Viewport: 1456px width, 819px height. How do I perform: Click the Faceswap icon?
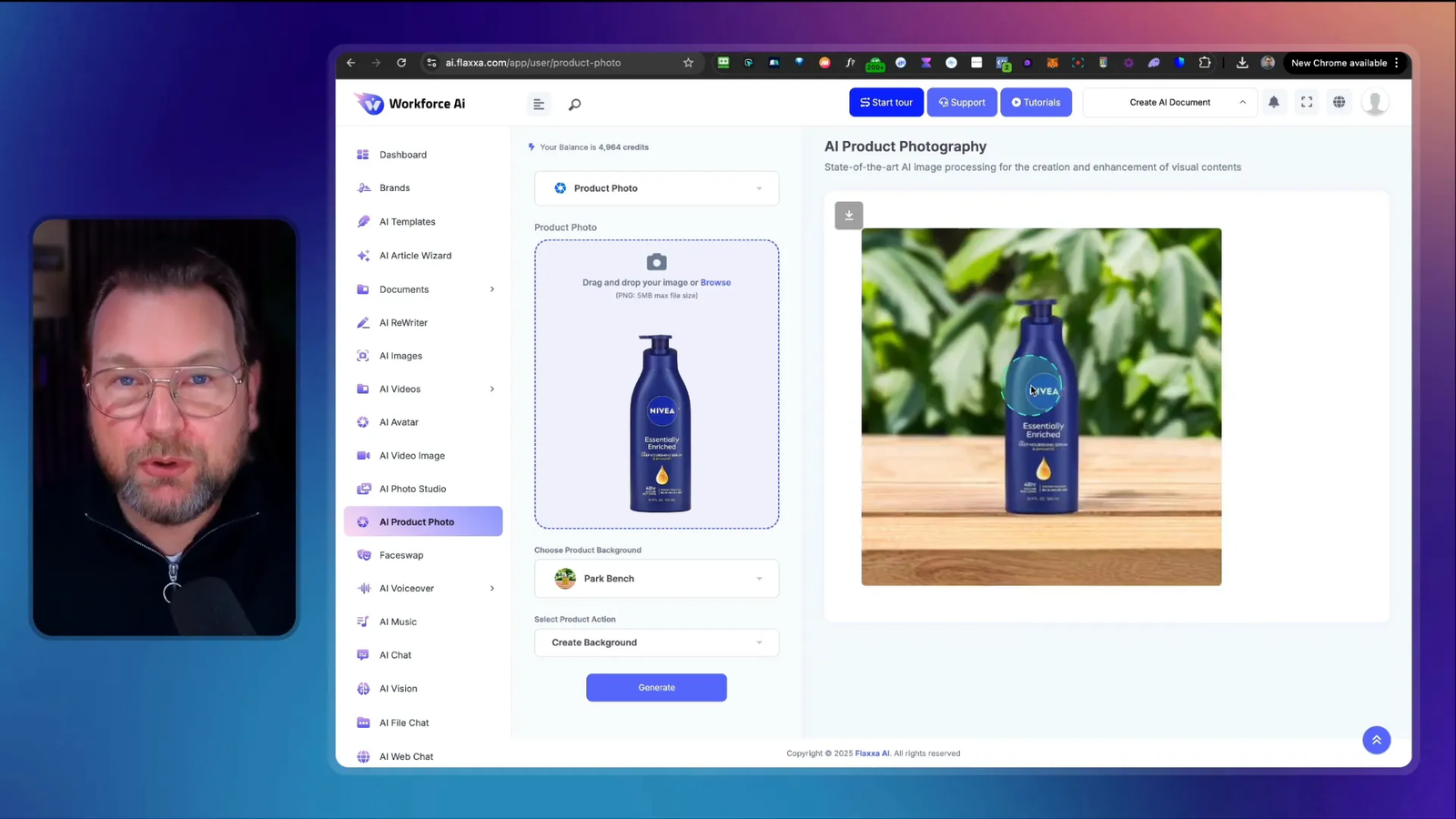tap(363, 555)
